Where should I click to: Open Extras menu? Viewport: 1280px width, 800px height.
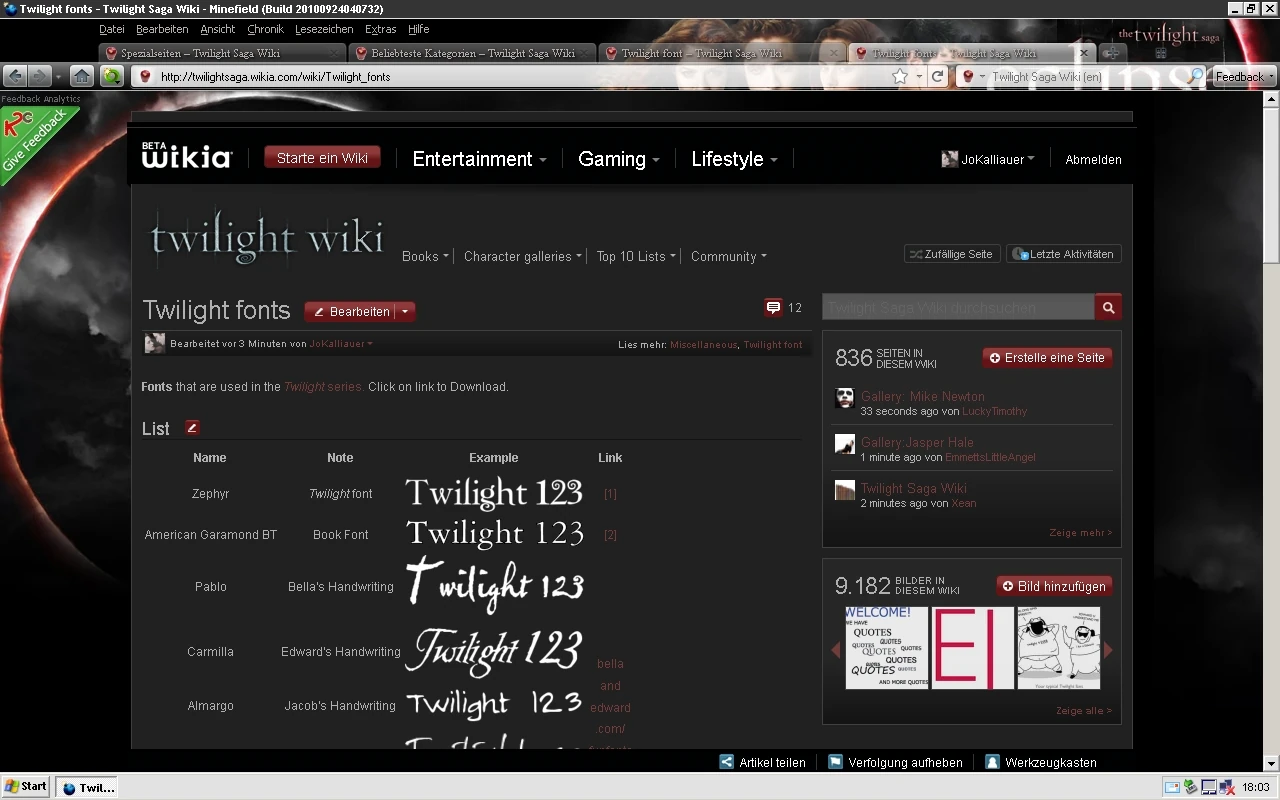click(x=380, y=29)
